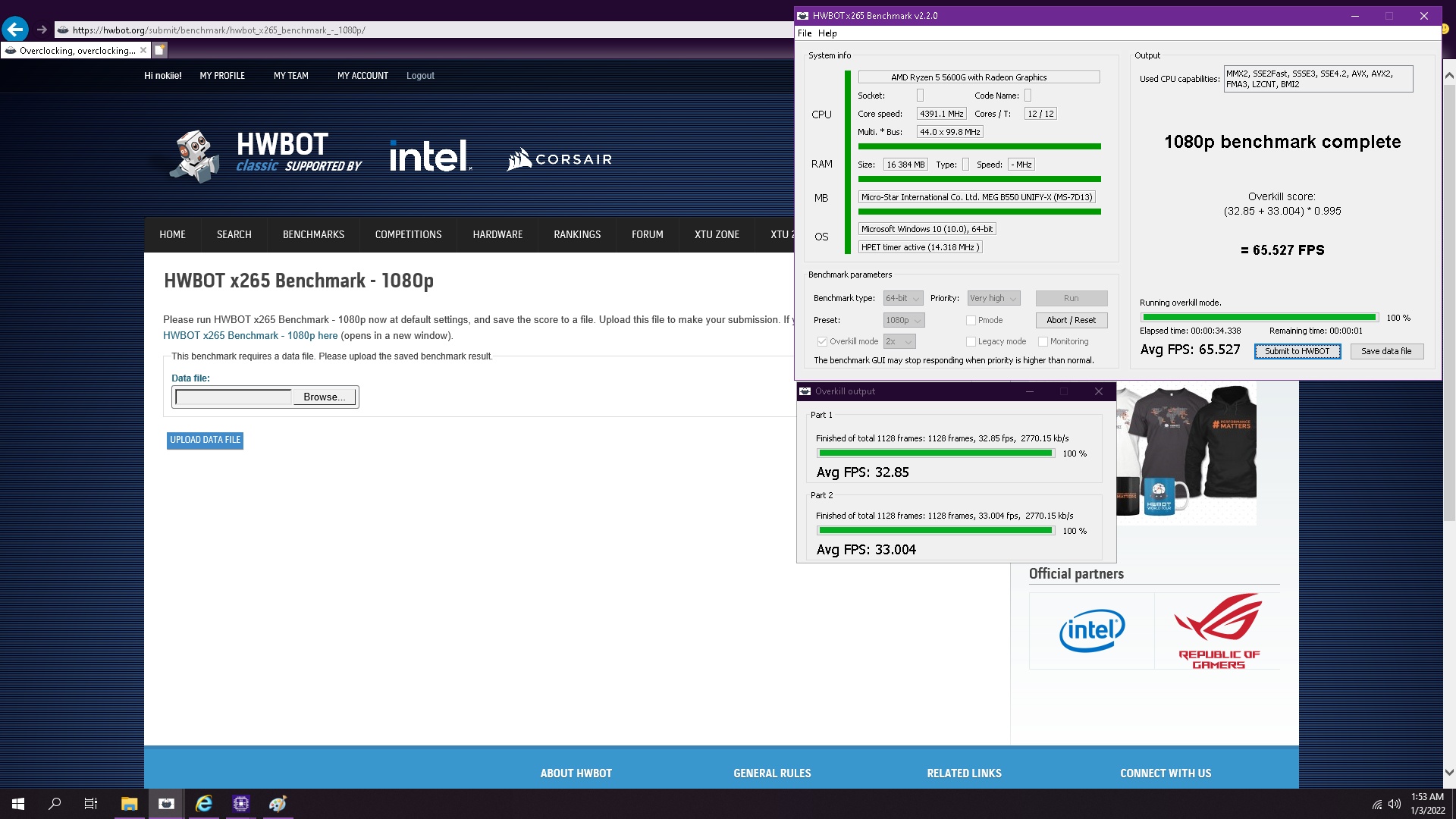
Task: Click the browser forward arrow button
Action: (42, 30)
